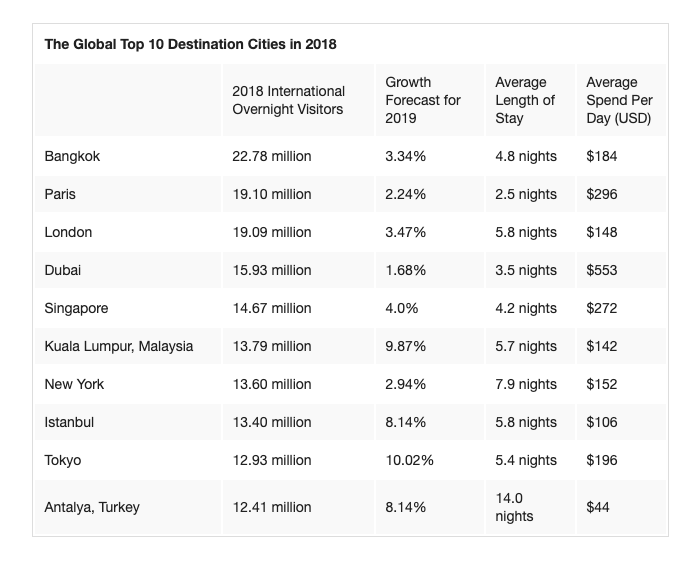Click the table title 'The Global Top 10 Destination Cities in 2018'
This screenshot has height=568, width=697.
[190, 44]
